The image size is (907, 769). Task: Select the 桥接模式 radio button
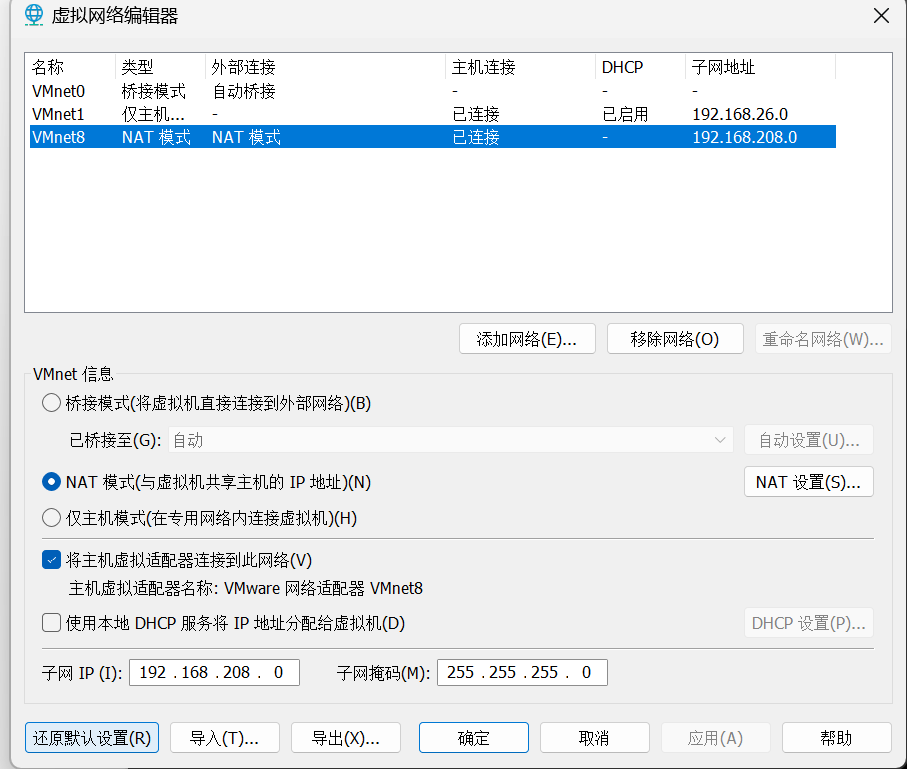(x=51, y=403)
